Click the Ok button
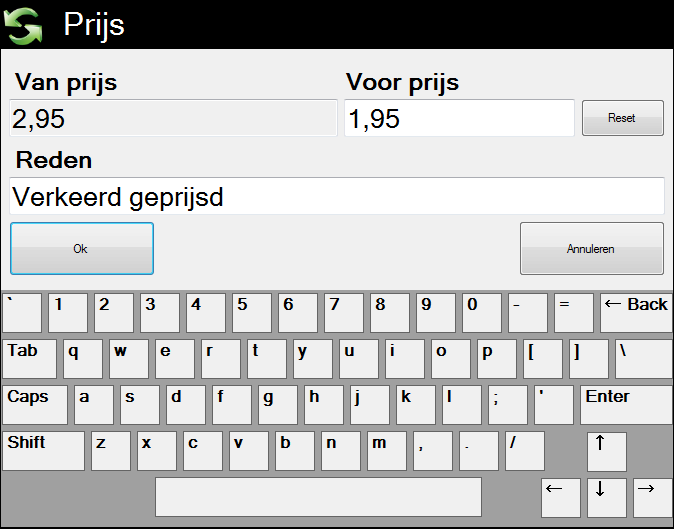Screen dimensions: 674x530 pos(82,248)
